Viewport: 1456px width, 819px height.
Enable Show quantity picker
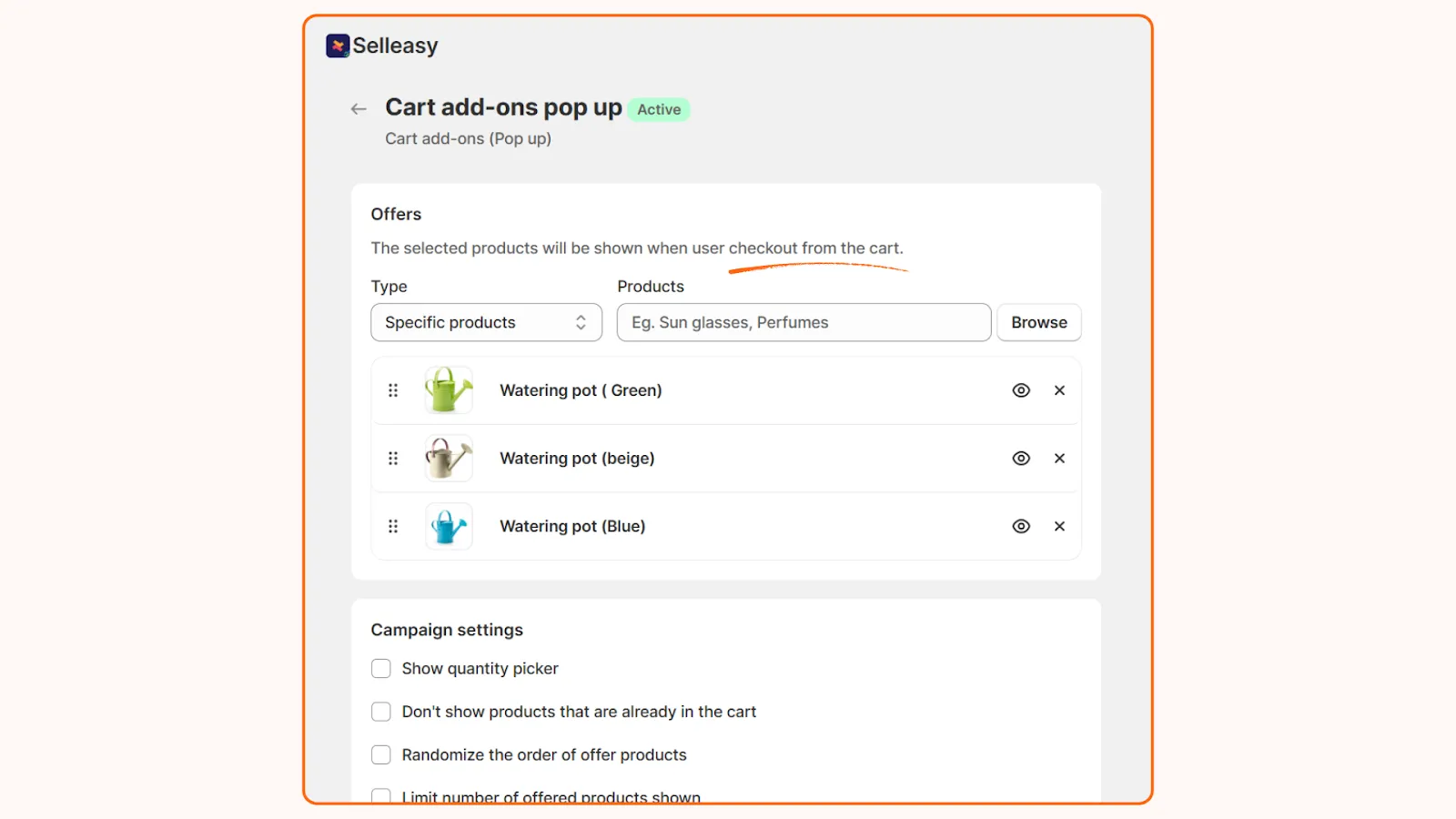(381, 668)
